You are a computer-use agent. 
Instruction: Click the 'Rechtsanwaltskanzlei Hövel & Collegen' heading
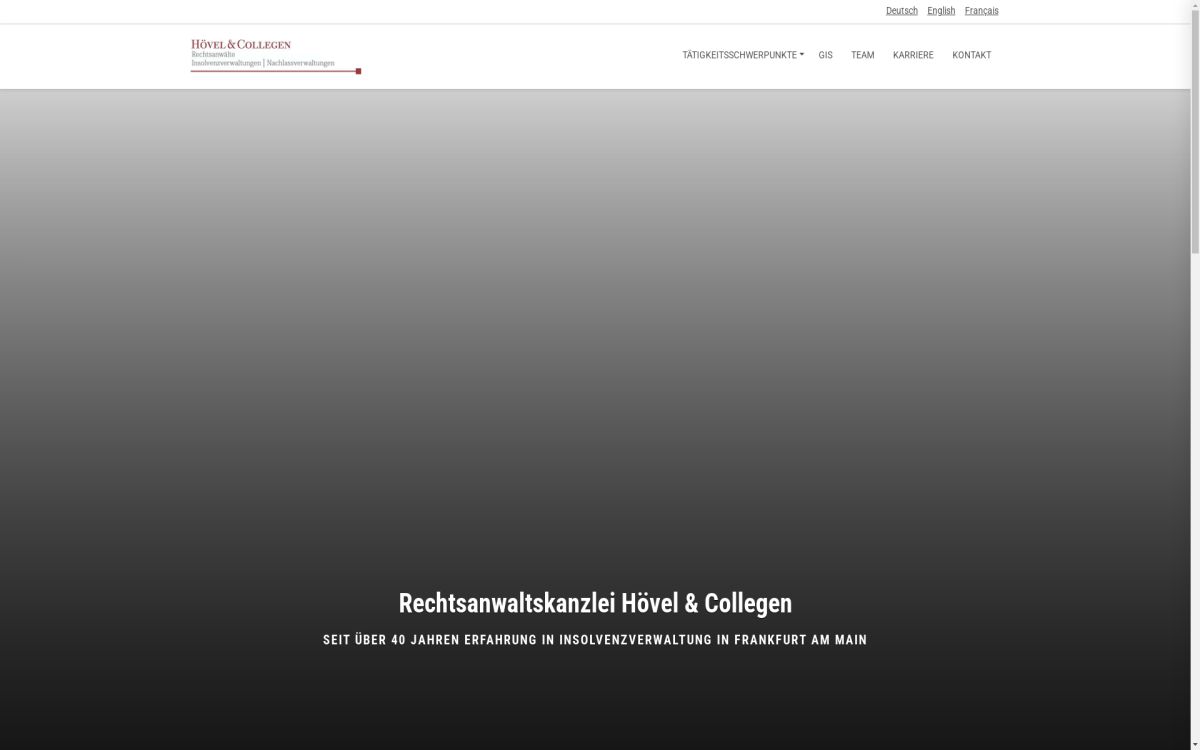(x=595, y=603)
